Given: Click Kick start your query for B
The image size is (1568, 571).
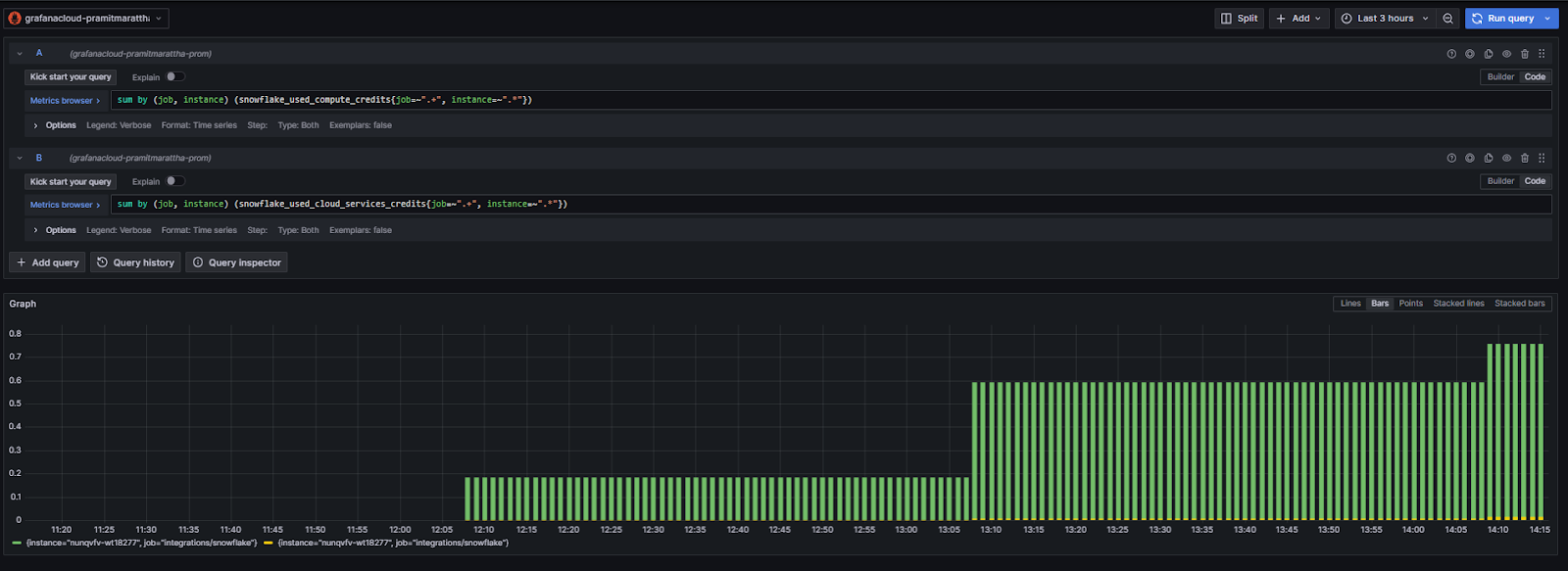Looking at the screenshot, I should (x=71, y=181).
